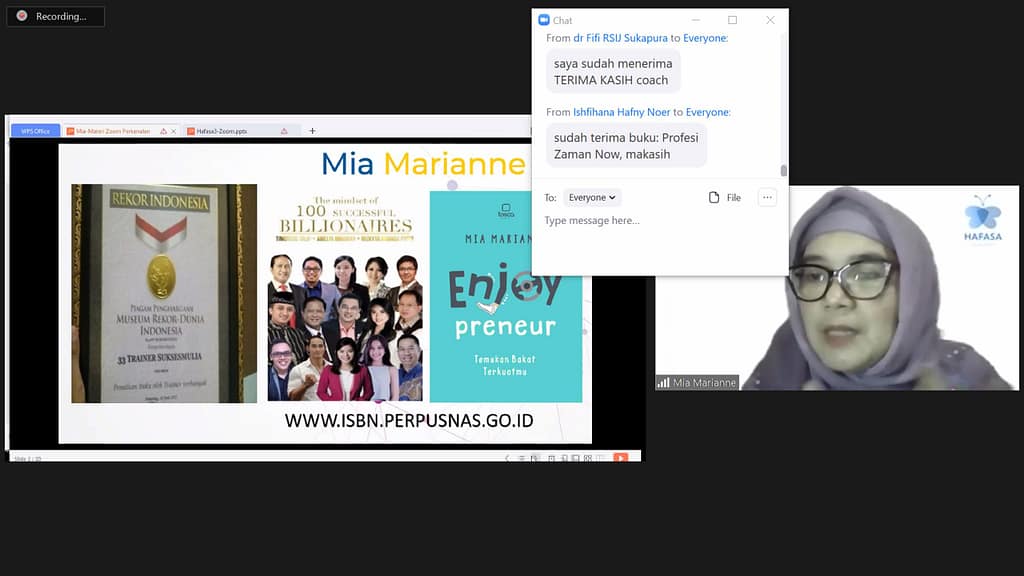1024x576 pixels.
Task: Switch to the WPS Office home tab
Action: point(35,131)
